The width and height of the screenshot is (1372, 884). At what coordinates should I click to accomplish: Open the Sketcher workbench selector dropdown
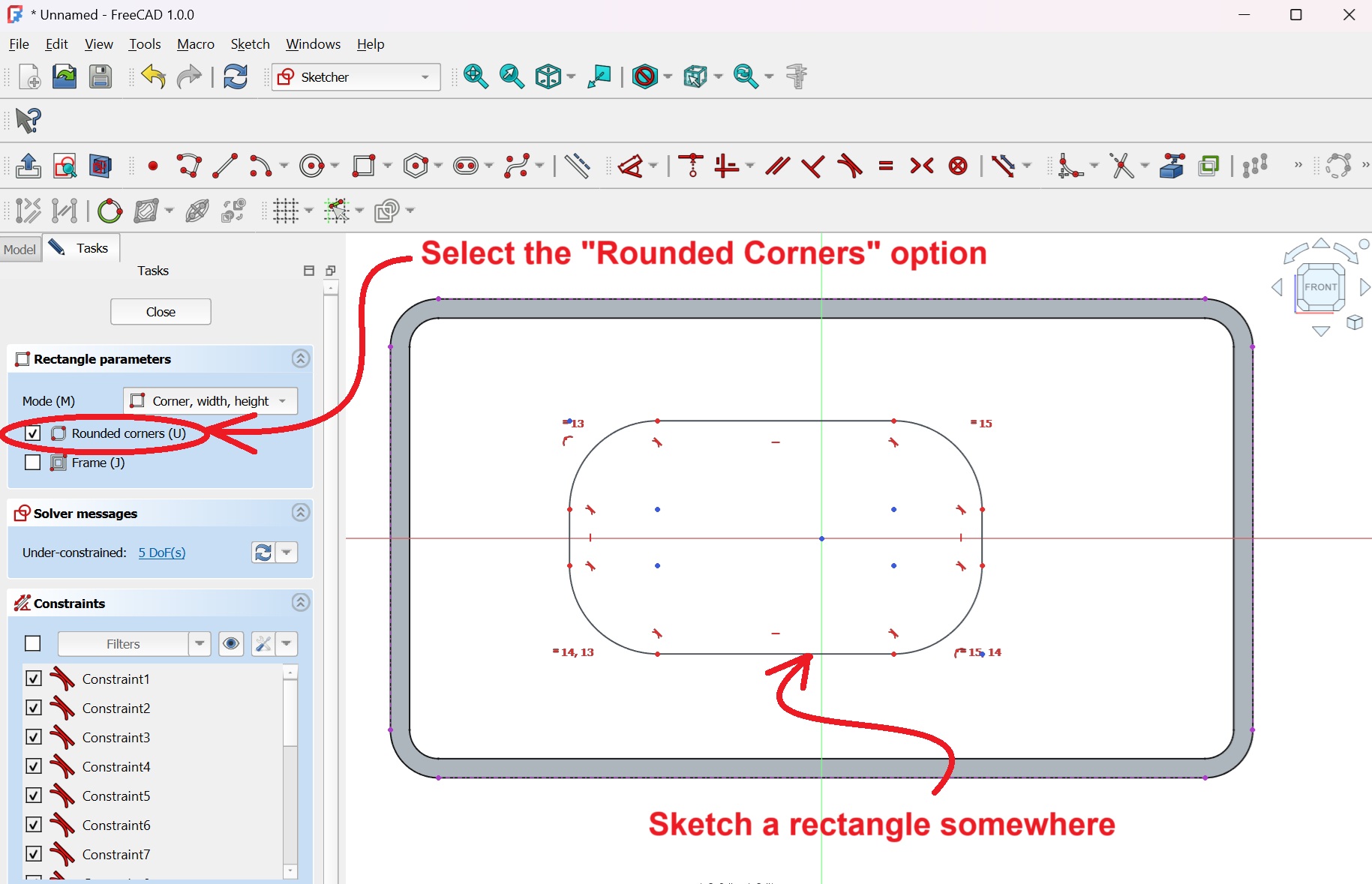tap(356, 77)
